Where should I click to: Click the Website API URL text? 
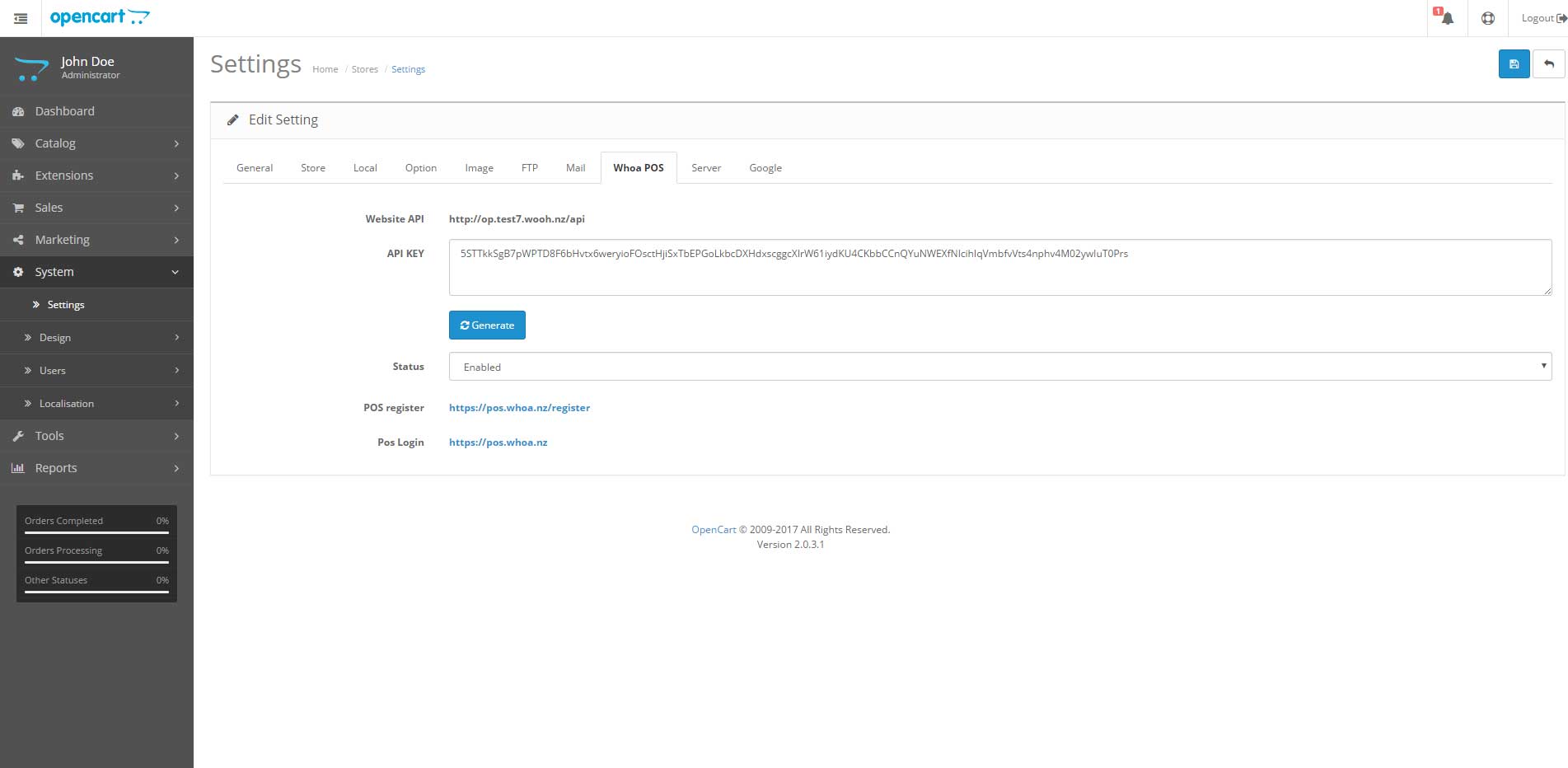click(x=517, y=218)
